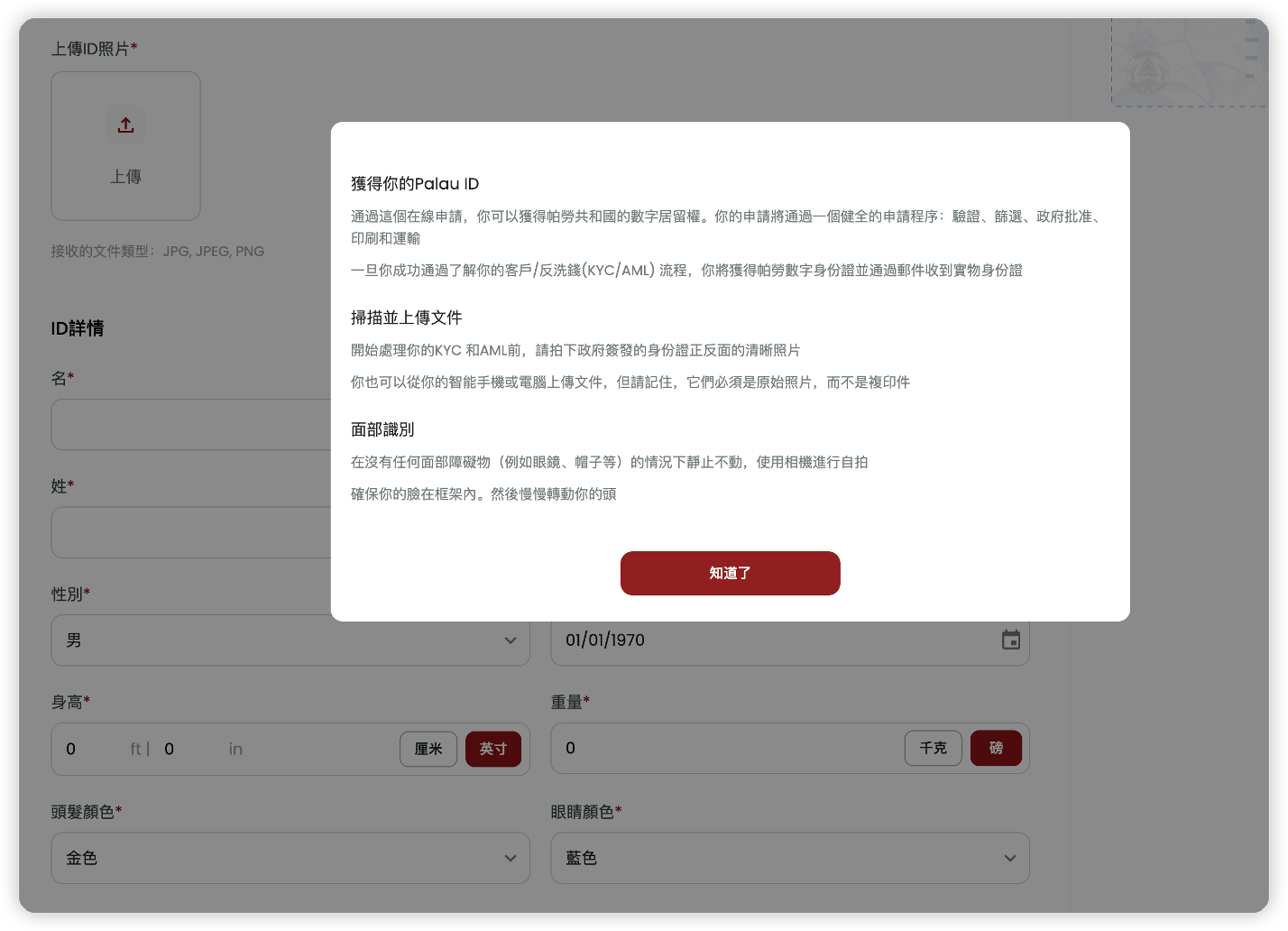Viewport: 1288px width, 931px height.
Task: Open the calendar icon in the date field
Action: 1011,640
